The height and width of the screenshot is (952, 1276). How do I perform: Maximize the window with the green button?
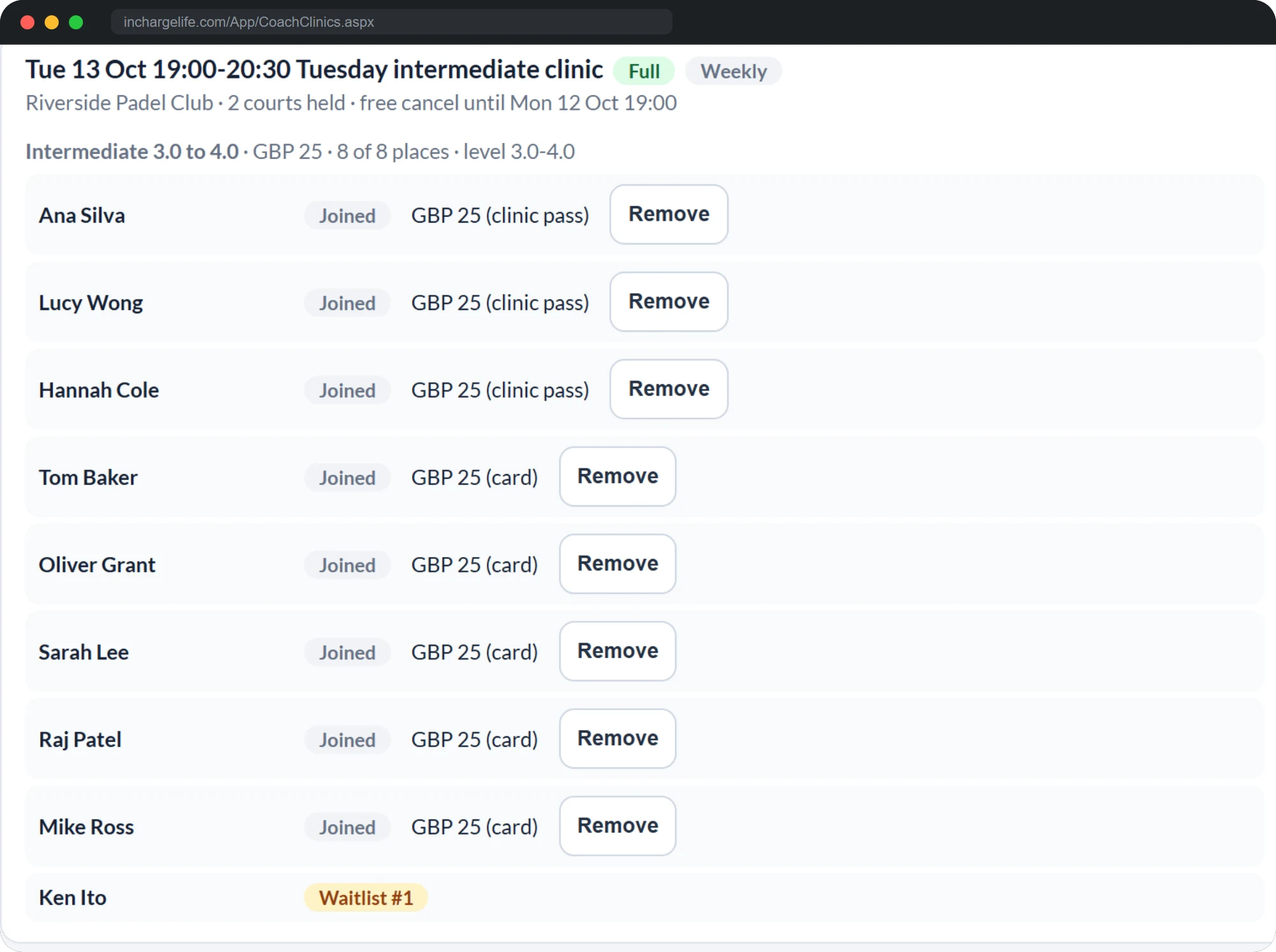coord(76,22)
